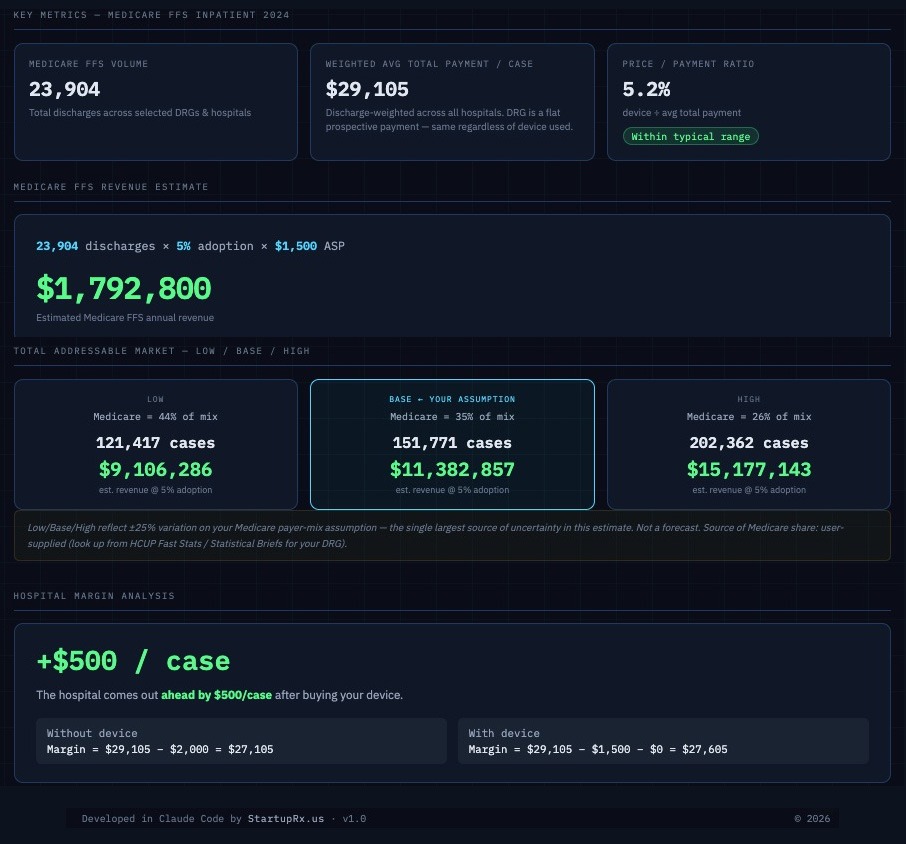Select the '+$500 / case' margin headline
The image size is (906, 844).
133,661
